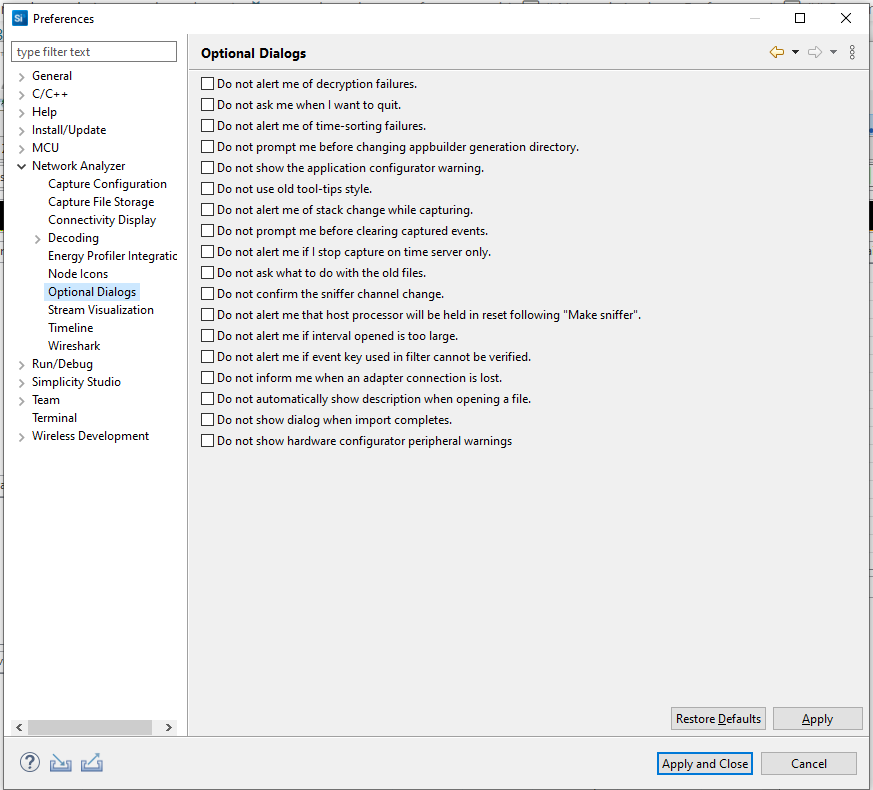
Task: Click the Simplicity Studio icon in the title bar
Action: point(19,18)
